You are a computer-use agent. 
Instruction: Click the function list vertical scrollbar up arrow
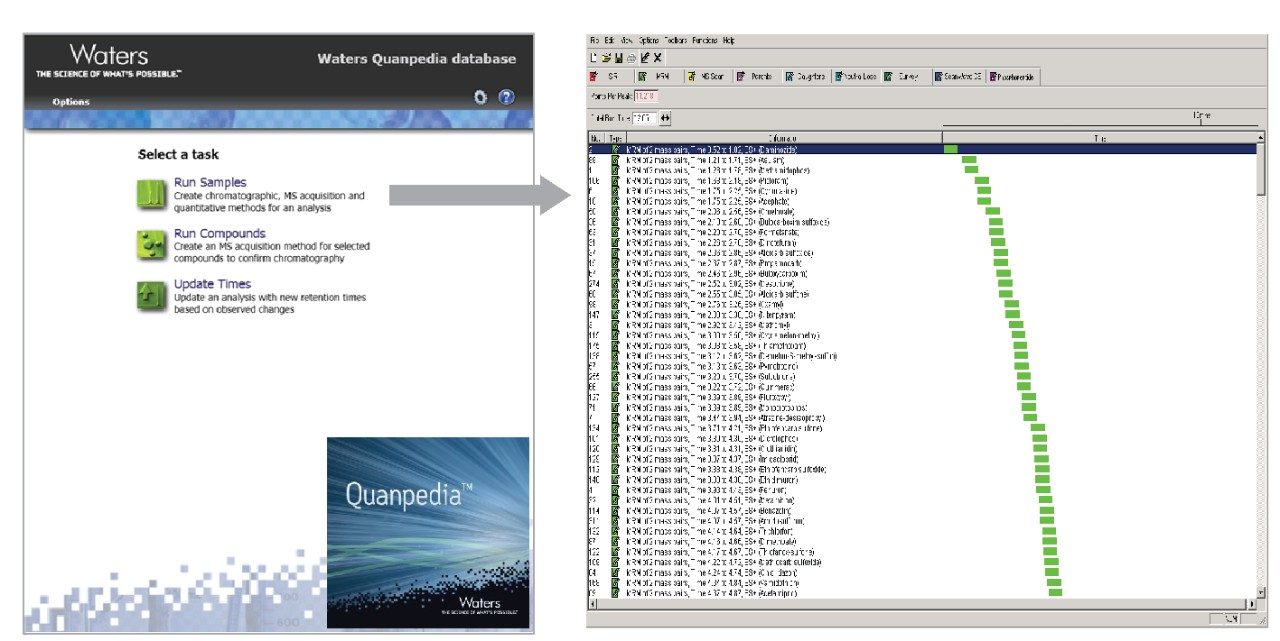[x=1259, y=137]
